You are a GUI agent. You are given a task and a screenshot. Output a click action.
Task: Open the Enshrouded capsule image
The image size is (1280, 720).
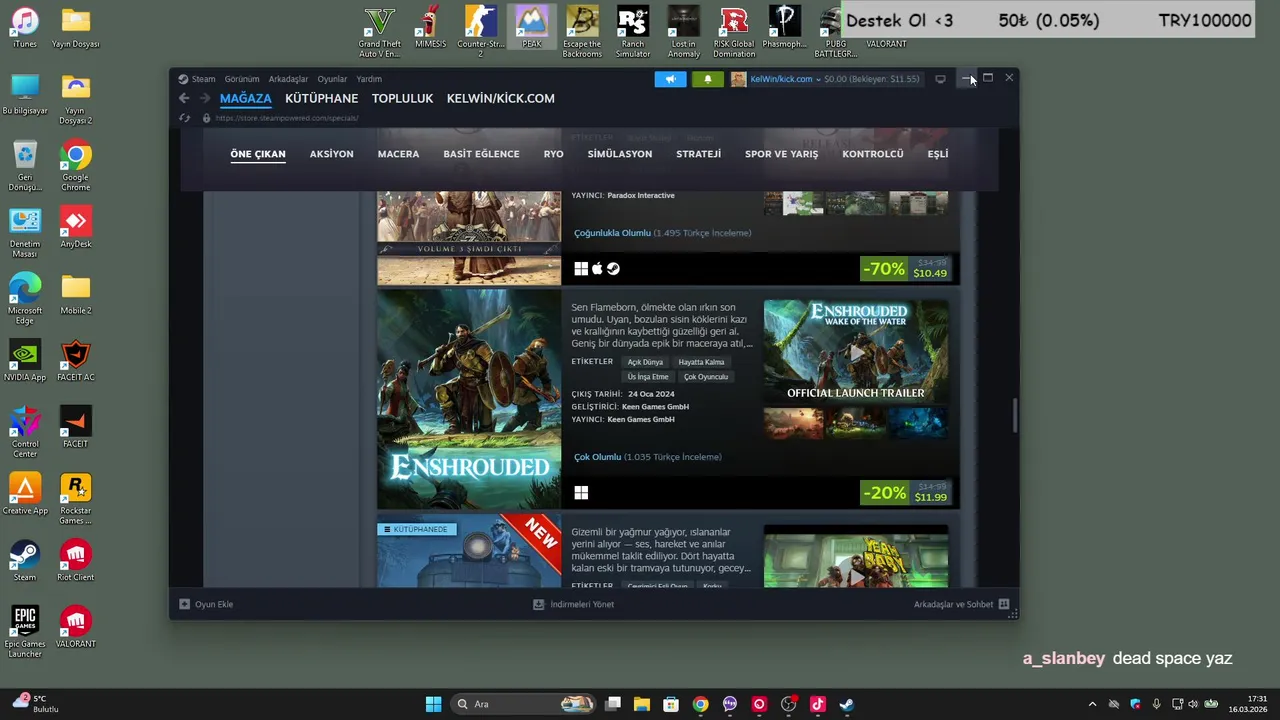[469, 399]
